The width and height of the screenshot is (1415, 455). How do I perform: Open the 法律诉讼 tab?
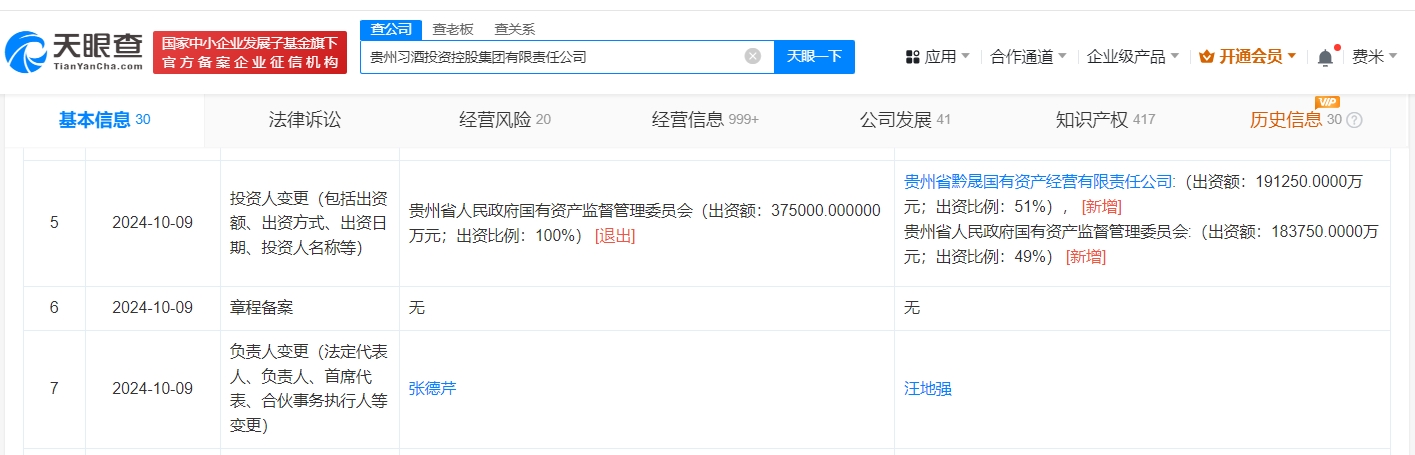[x=305, y=120]
